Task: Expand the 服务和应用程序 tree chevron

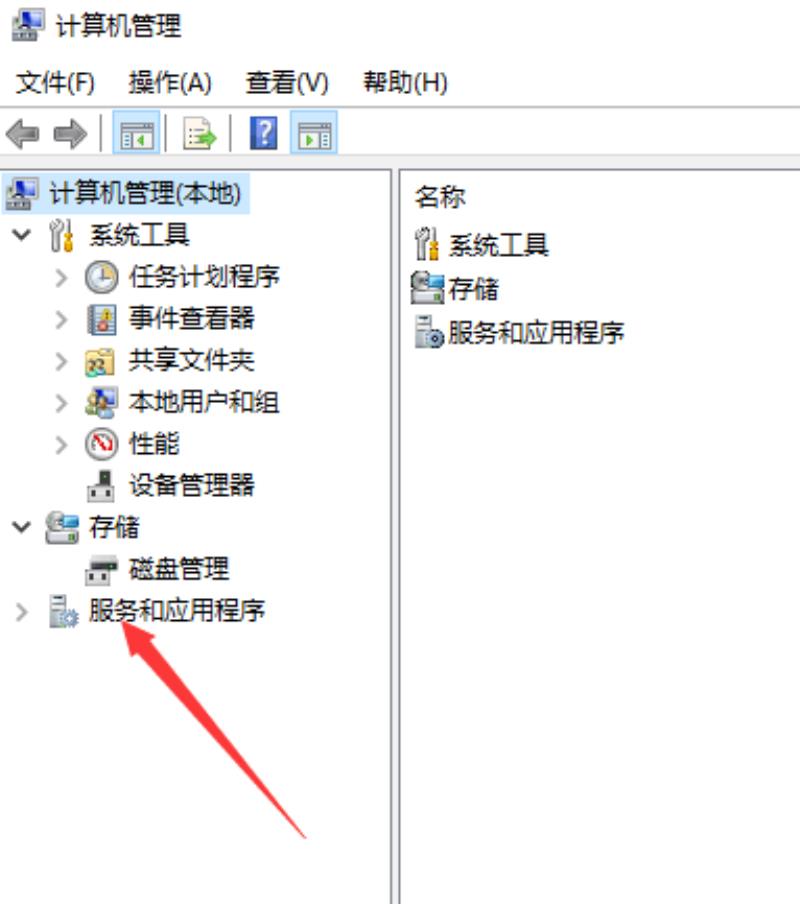Action: (21, 612)
